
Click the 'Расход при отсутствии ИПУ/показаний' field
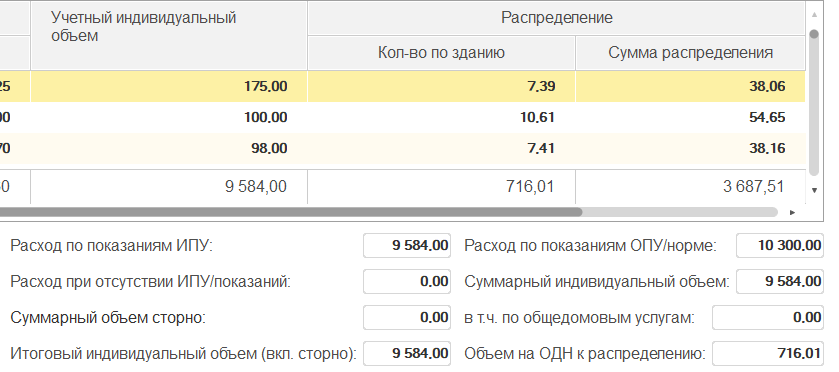[407, 282]
